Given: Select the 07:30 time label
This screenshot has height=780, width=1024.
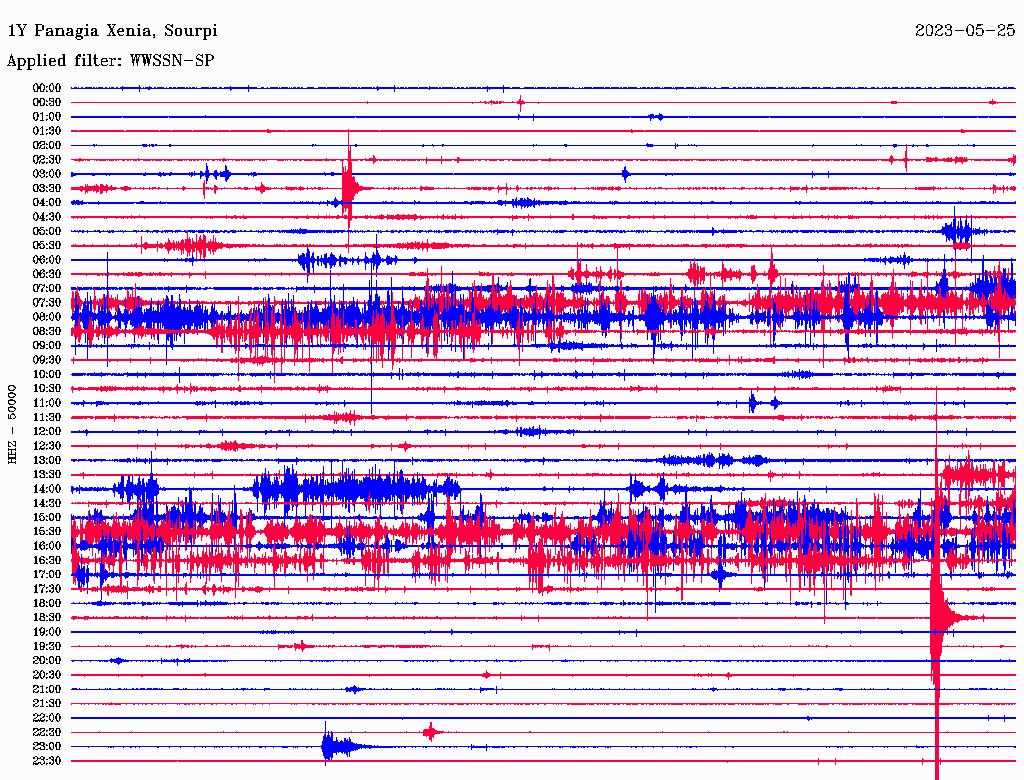Looking at the screenshot, I should click(x=47, y=303).
